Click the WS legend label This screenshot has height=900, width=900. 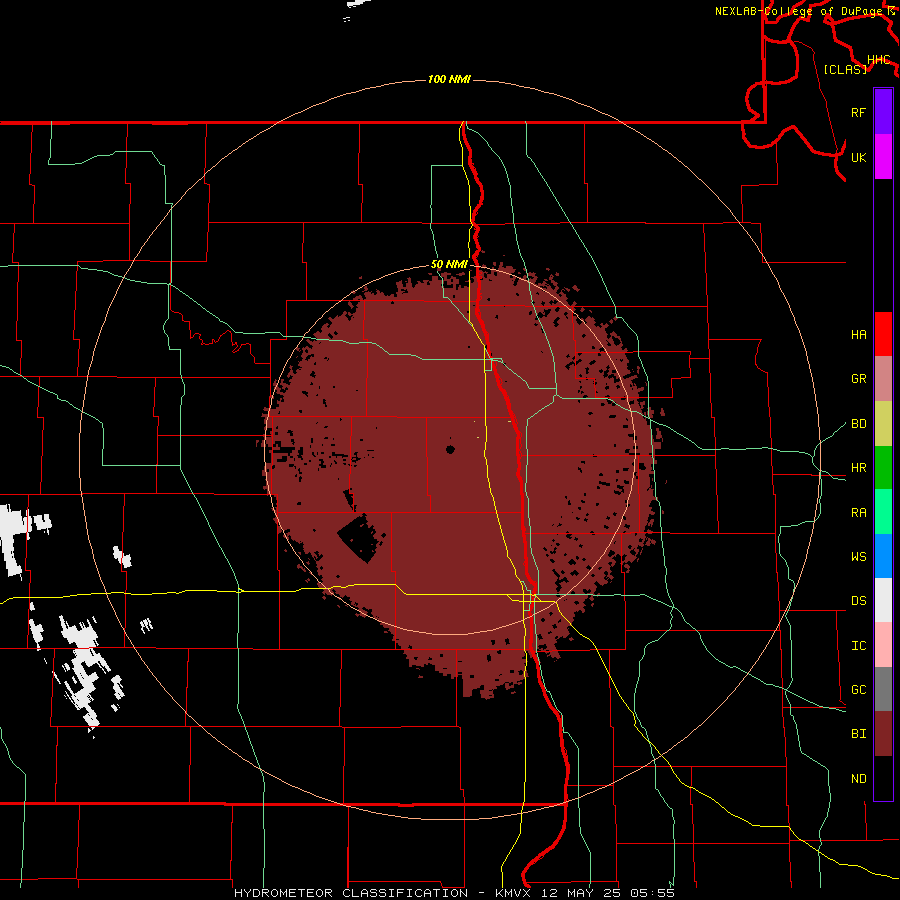(858, 557)
